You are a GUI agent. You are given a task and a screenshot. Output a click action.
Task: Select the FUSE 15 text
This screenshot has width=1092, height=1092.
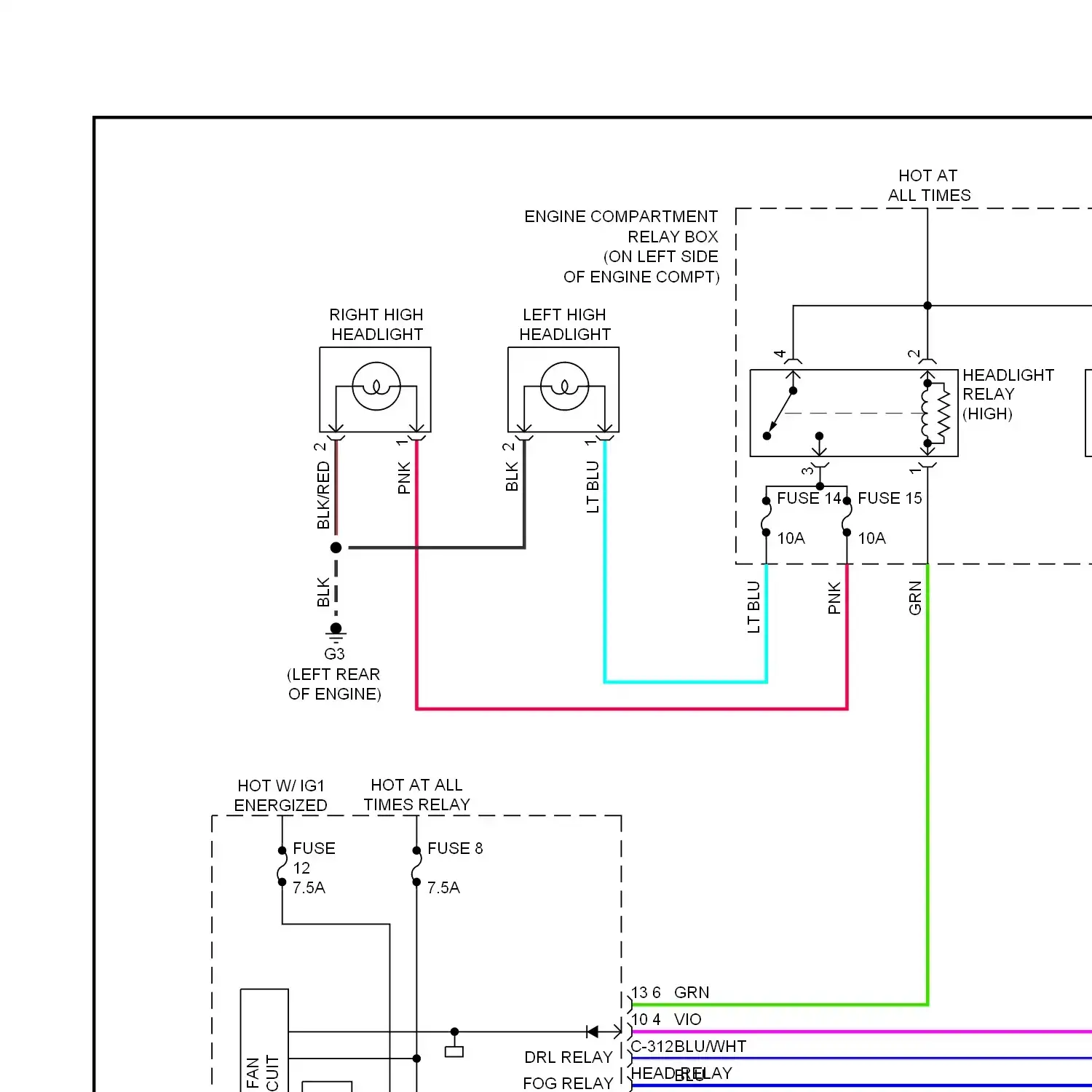coord(890,498)
